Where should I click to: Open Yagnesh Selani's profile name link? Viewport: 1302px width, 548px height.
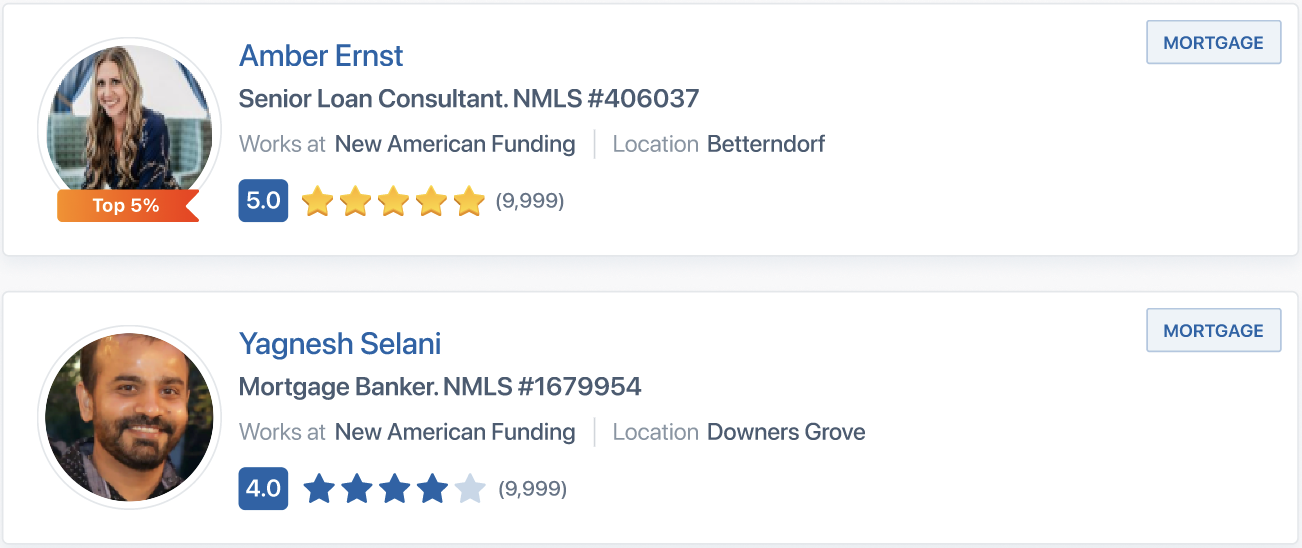340,344
